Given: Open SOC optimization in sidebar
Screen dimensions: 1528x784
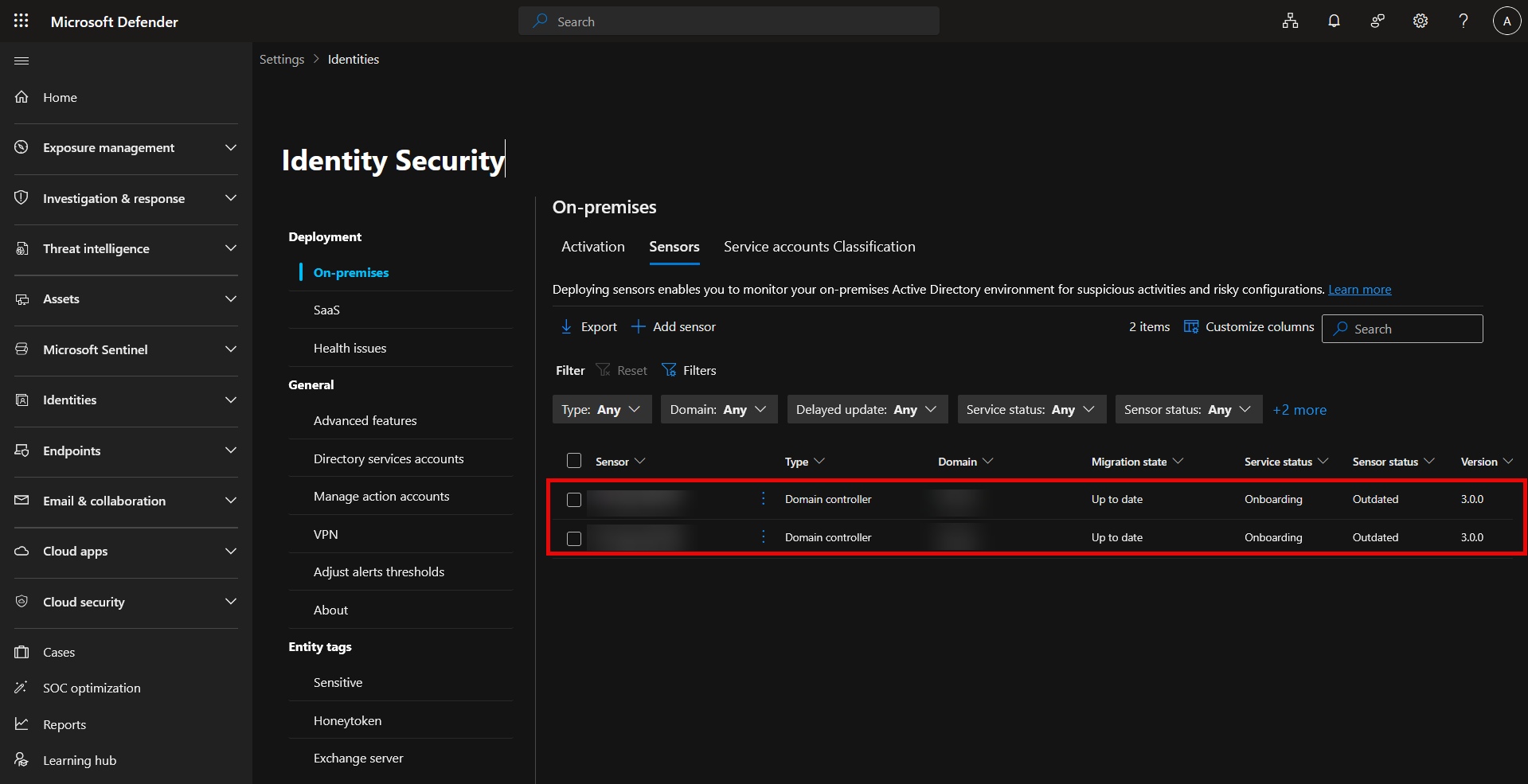Looking at the screenshot, I should click(x=92, y=688).
